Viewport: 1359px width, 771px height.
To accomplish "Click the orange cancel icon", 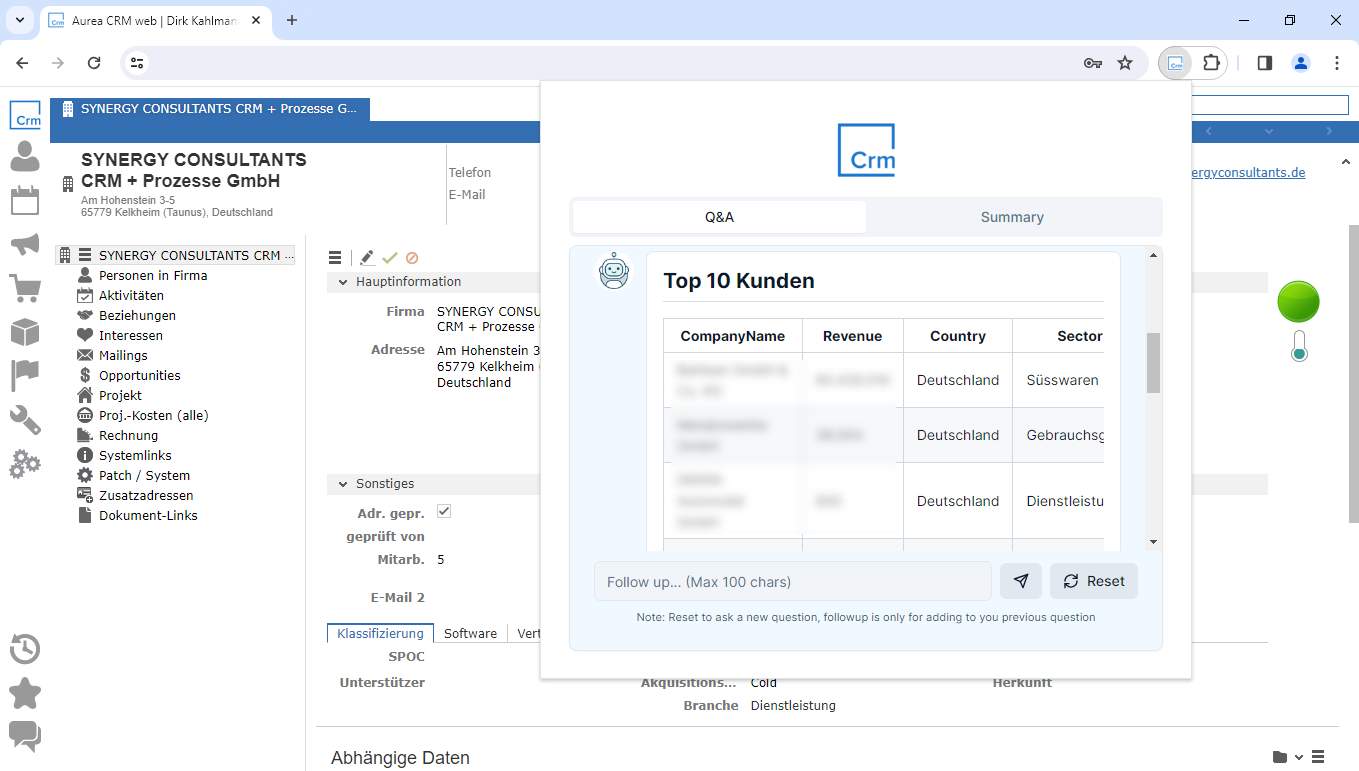I will coord(412,258).
